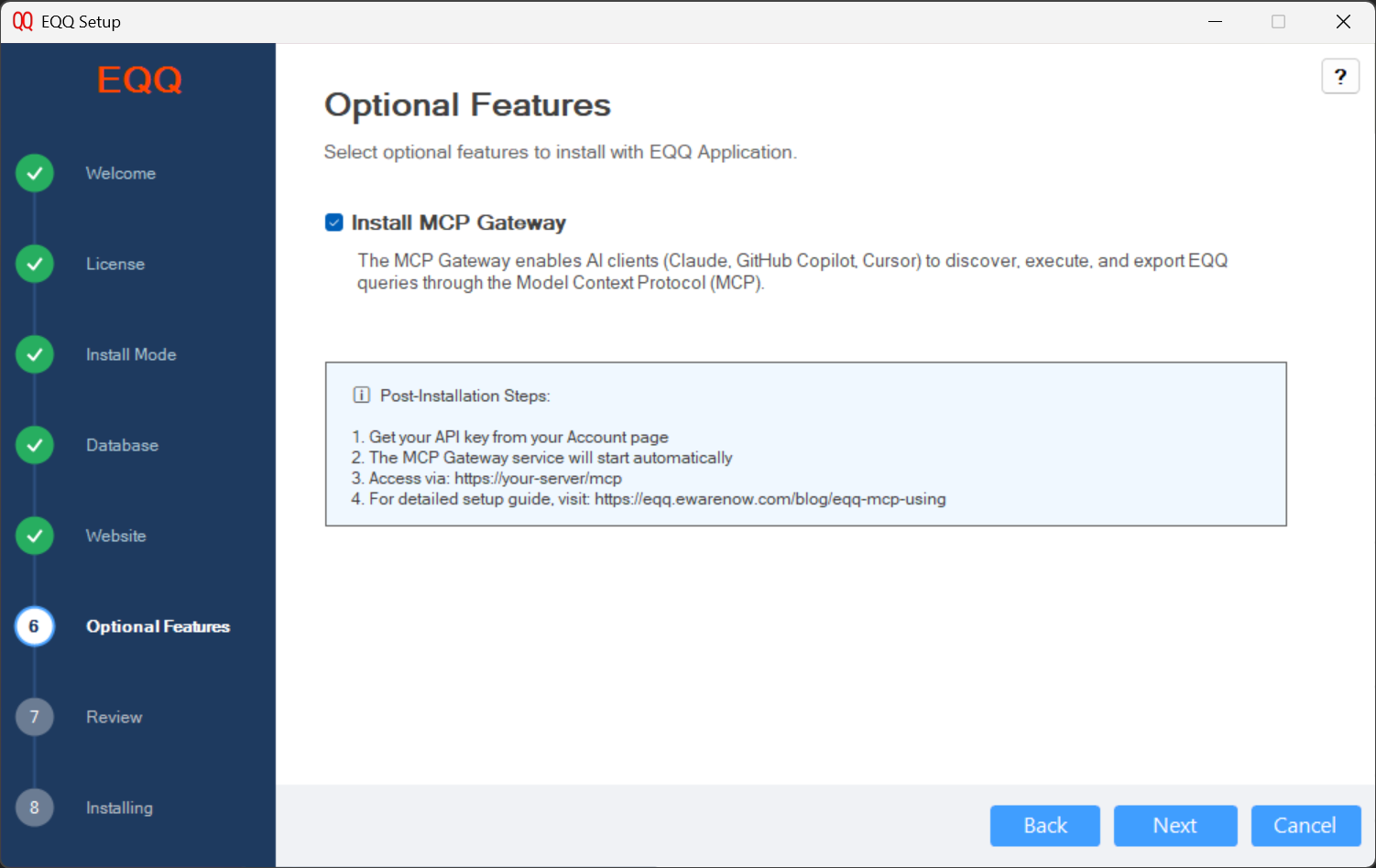The width and height of the screenshot is (1376, 868).
Task: Click the QQ icon in the title bar
Action: (x=23, y=21)
